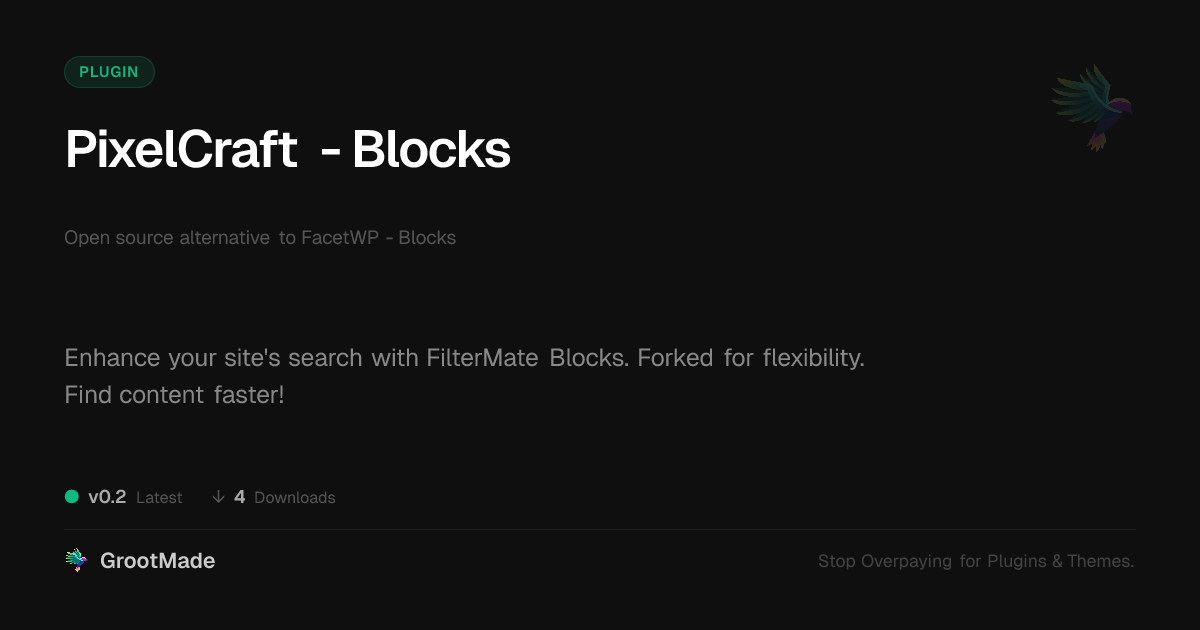Image resolution: width=1200 pixels, height=630 pixels.
Task: Click the large hummingbird logo
Action: coord(1091,107)
